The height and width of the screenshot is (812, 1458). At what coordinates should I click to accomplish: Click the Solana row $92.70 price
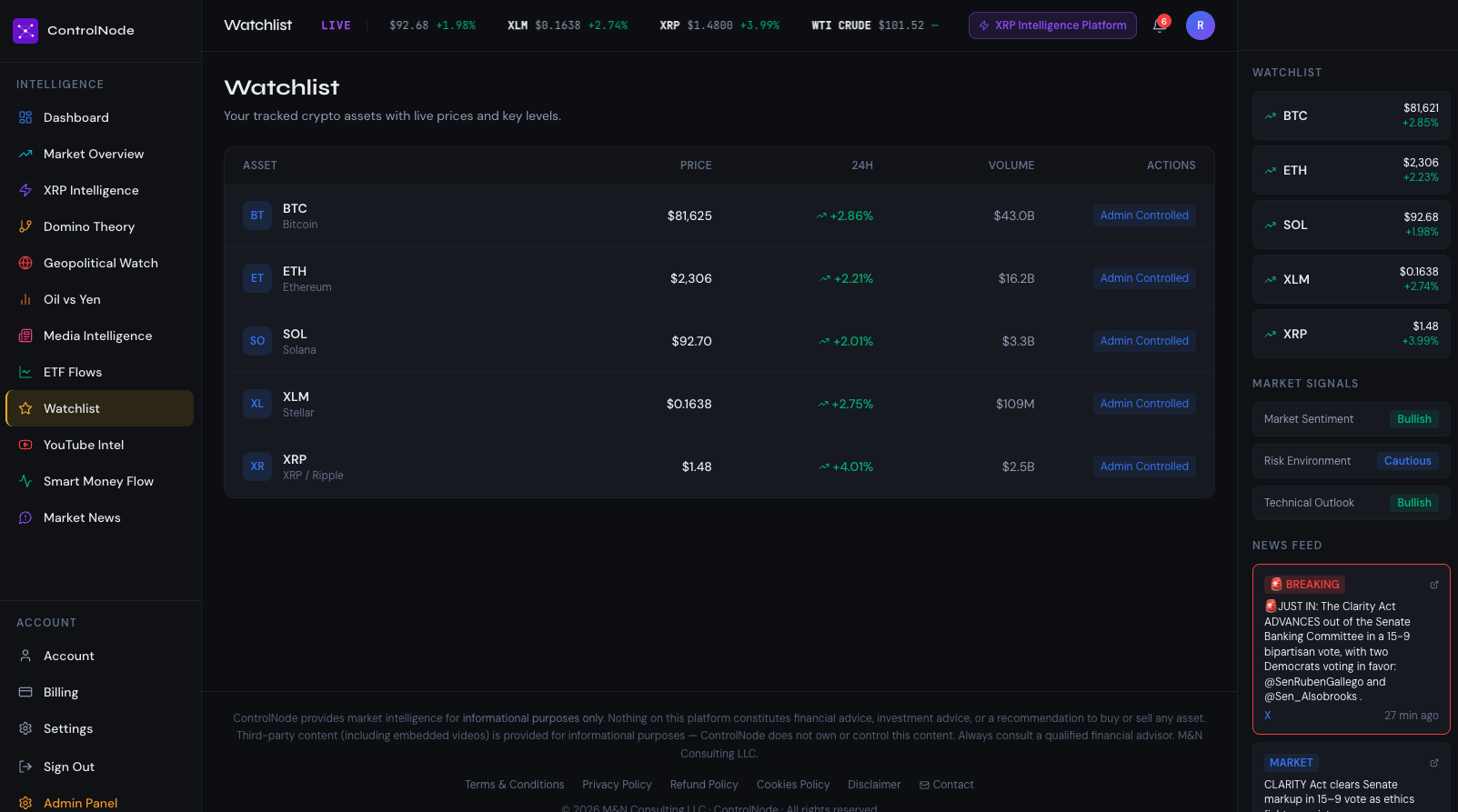(691, 341)
